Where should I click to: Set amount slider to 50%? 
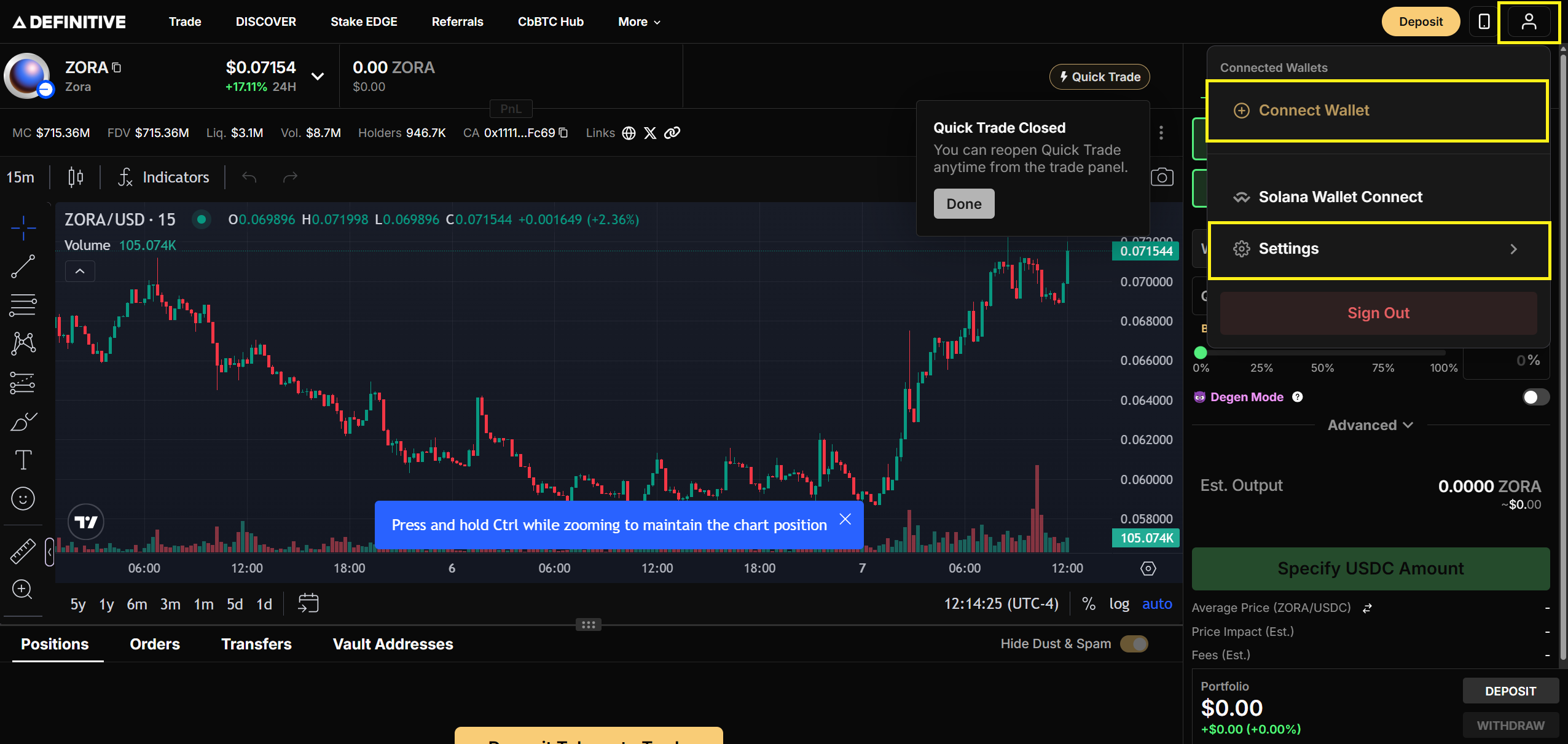1322,353
